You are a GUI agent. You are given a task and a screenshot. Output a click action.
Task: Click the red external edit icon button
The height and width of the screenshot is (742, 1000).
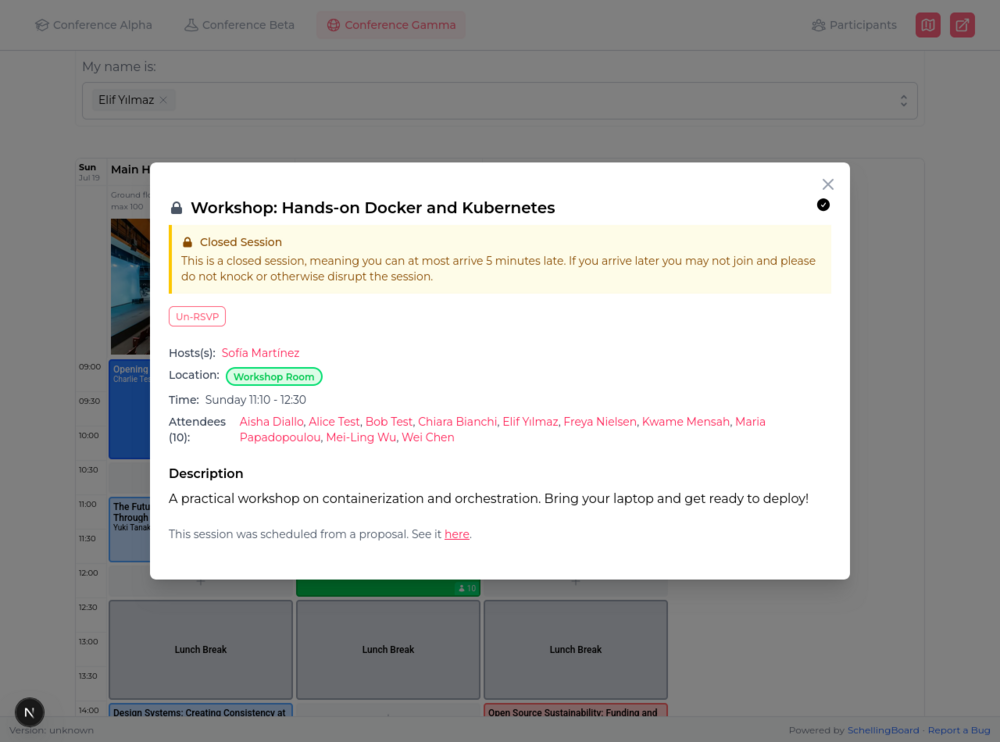coord(962,25)
